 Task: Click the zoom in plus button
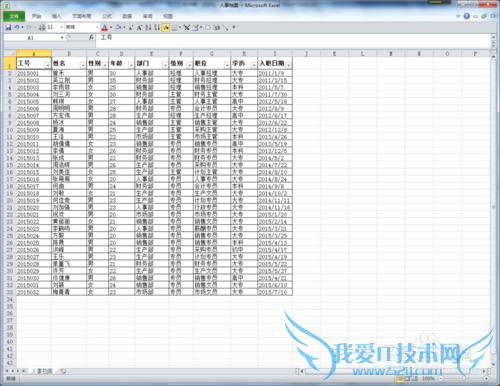coord(486,378)
